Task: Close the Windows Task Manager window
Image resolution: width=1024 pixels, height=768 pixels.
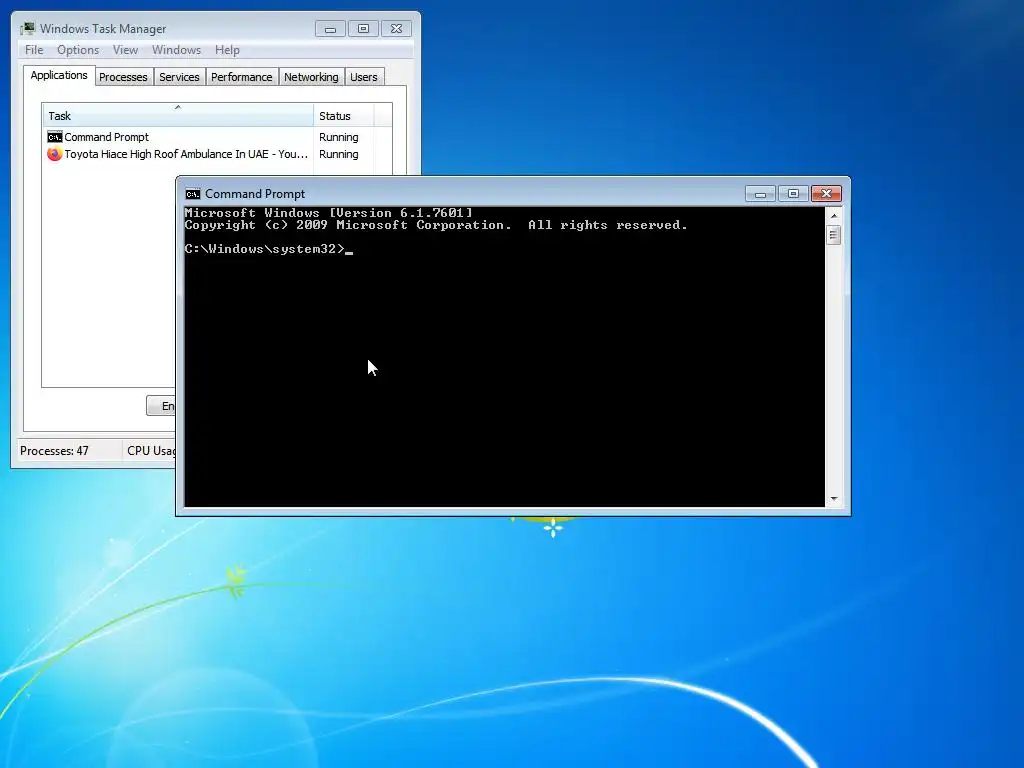Action: (396, 29)
